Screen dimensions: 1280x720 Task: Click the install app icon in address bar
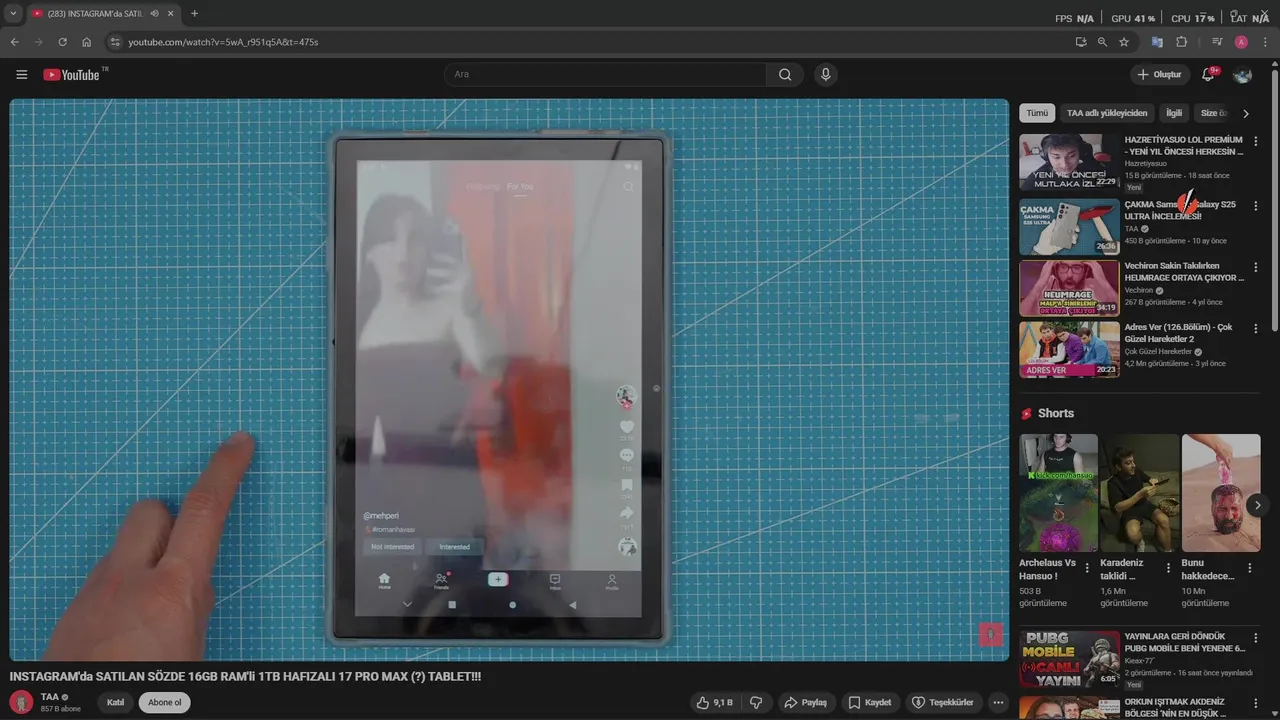[1081, 42]
